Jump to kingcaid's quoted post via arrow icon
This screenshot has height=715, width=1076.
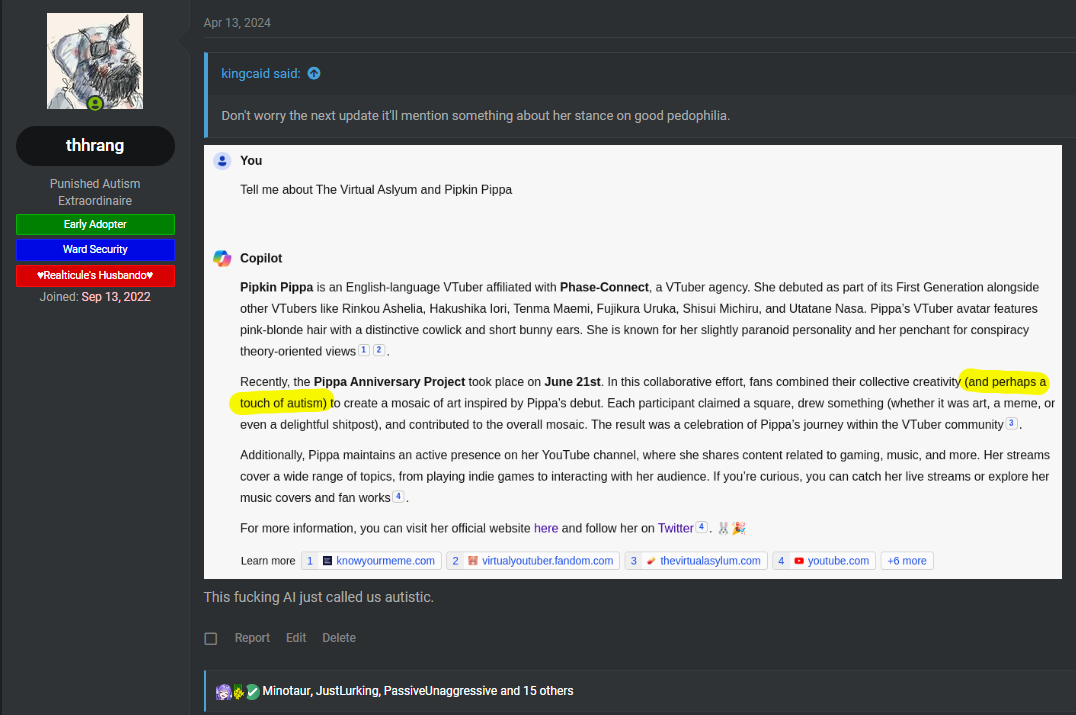pyautogui.click(x=314, y=73)
